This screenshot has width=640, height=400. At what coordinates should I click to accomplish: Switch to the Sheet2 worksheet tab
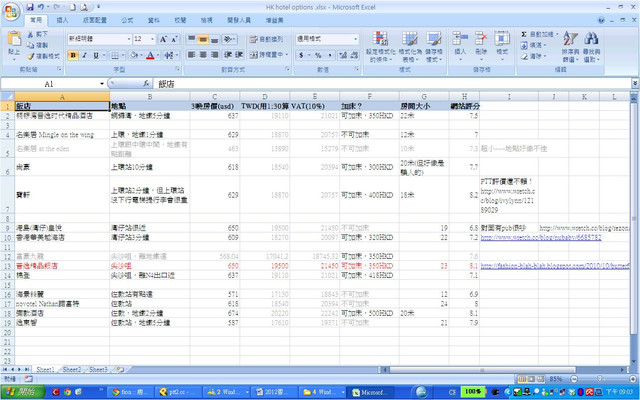[72, 369]
